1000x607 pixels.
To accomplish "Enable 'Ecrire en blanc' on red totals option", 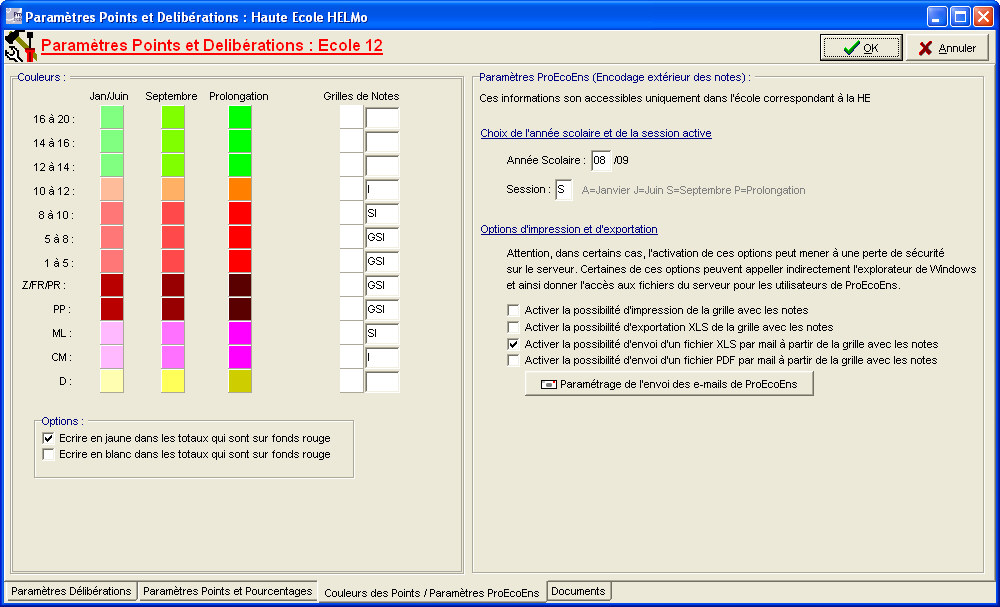I will tap(48, 455).
